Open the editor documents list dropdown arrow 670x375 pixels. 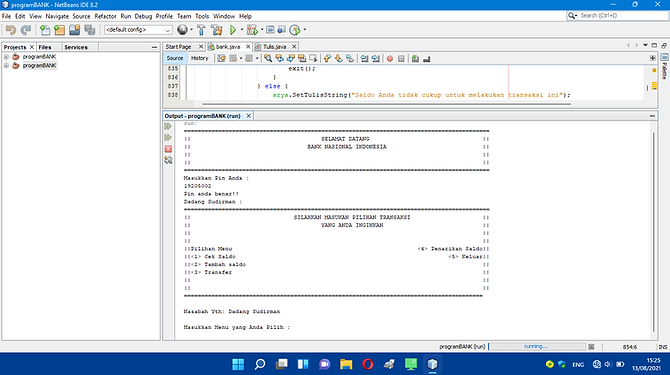(645, 45)
